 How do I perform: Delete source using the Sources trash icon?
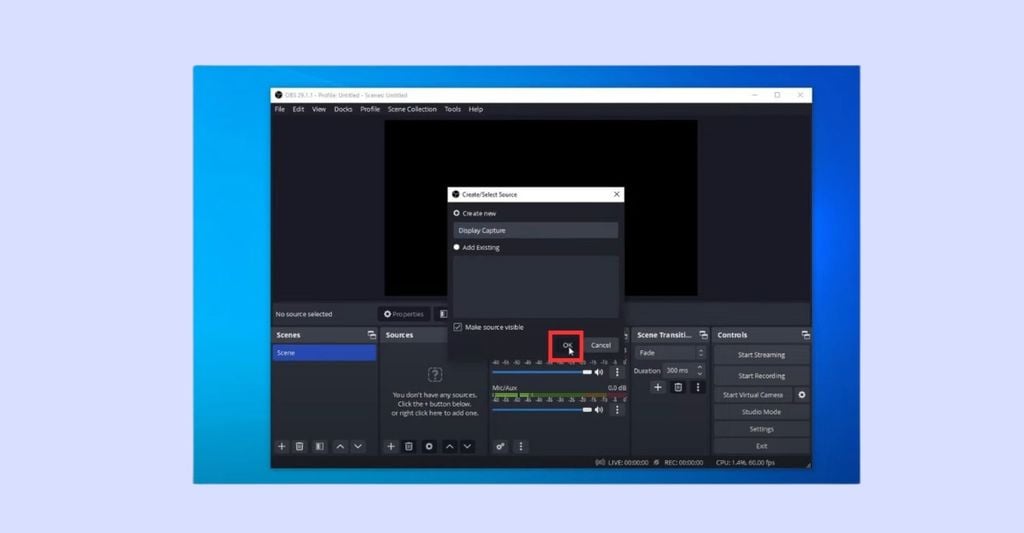point(409,447)
